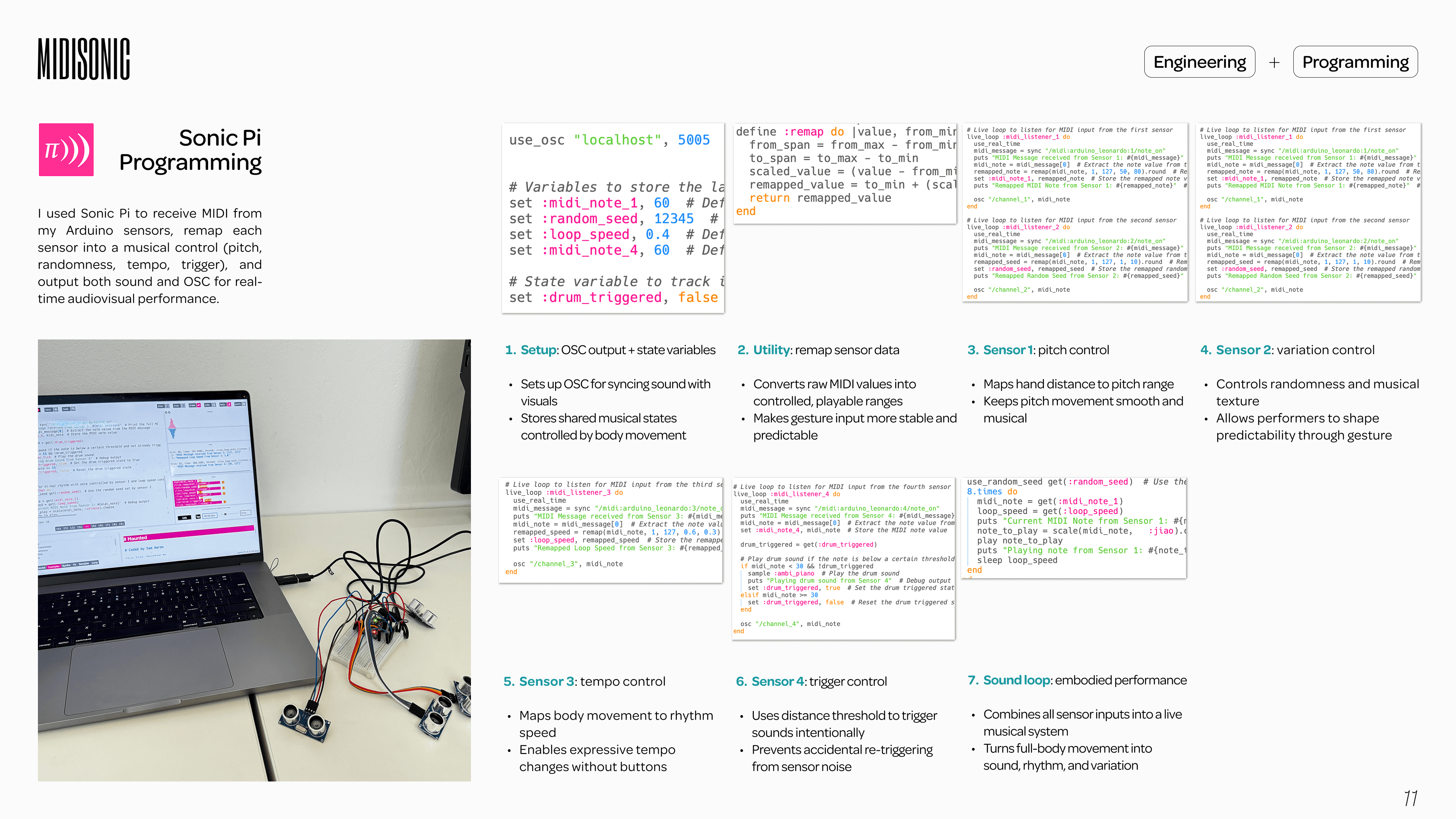This screenshot has width=1456, height=819.
Task: Click the '6. Sensor 4' trigger control heading
Action: pos(811,681)
